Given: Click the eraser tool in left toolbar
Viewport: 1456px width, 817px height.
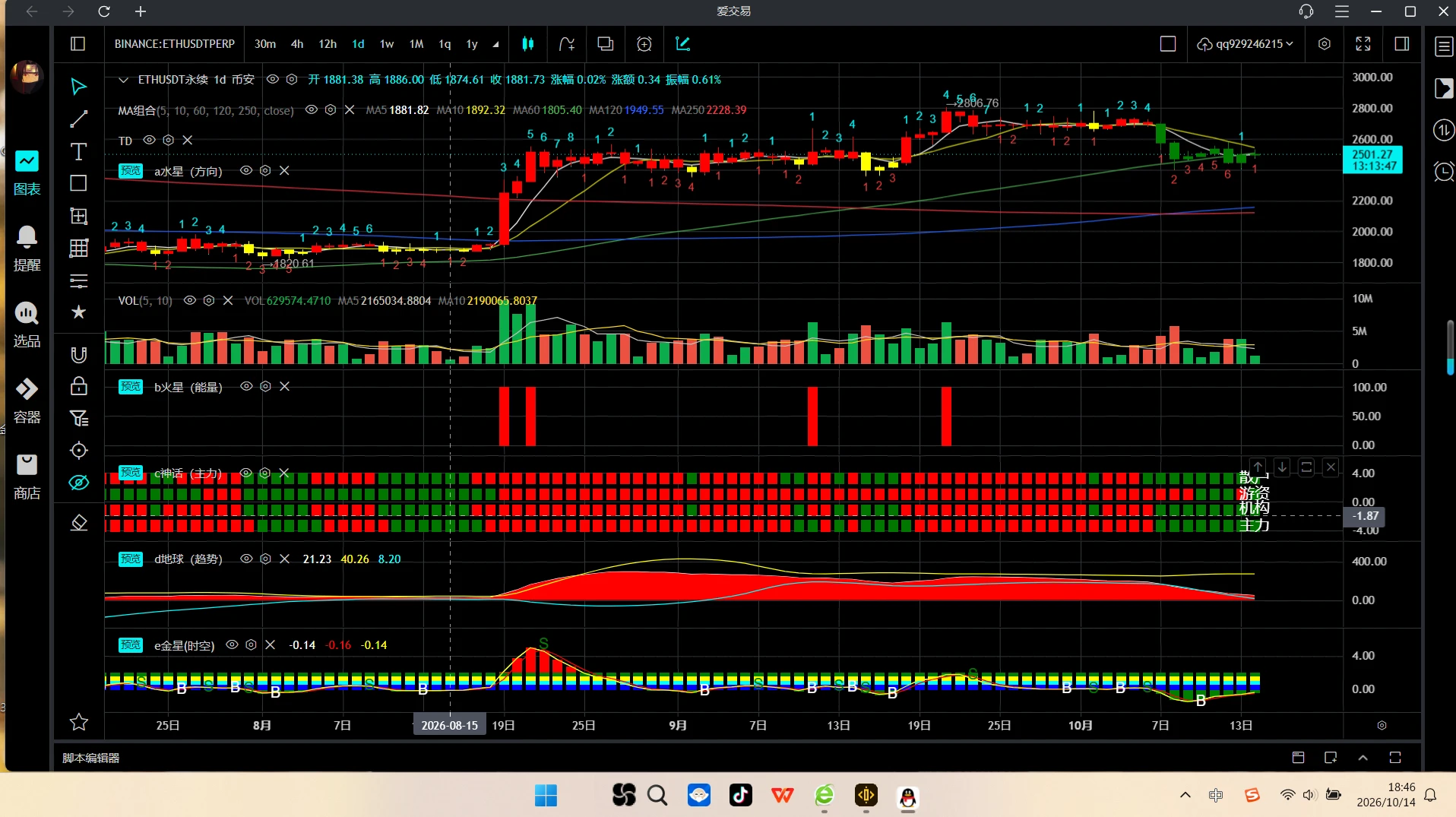Looking at the screenshot, I should (78, 523).
